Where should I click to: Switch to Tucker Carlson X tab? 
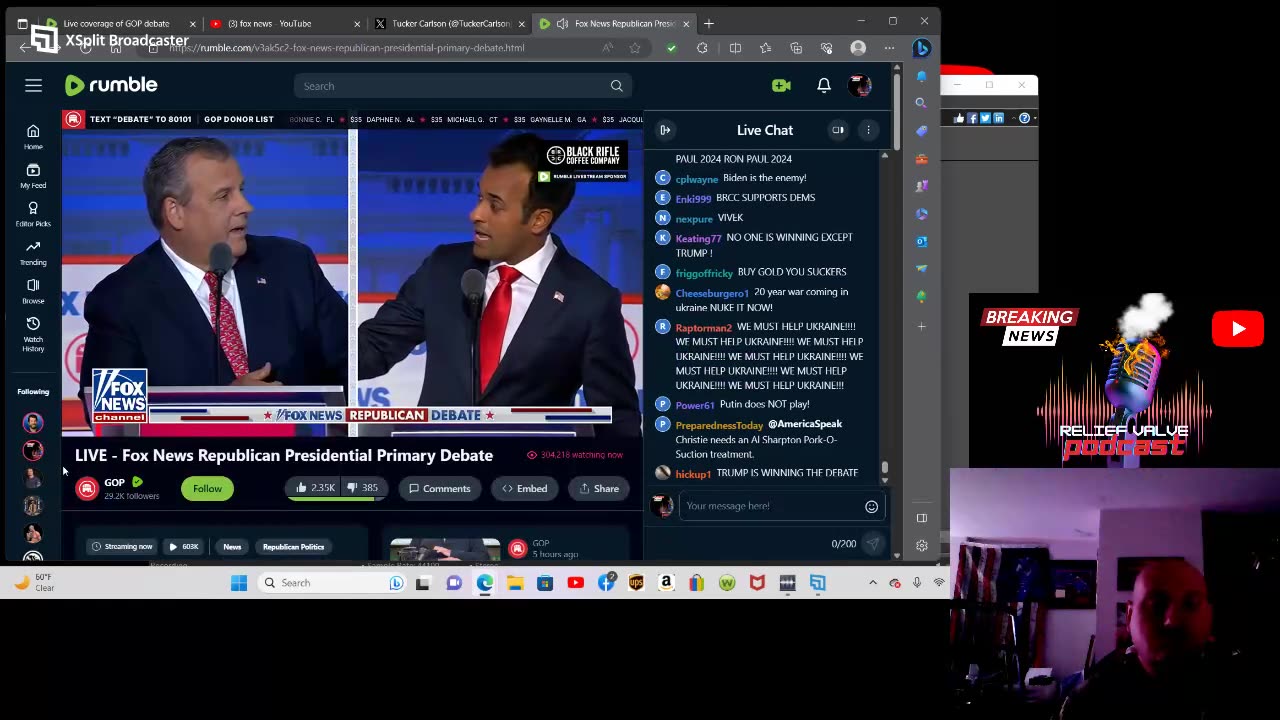pos(448,23)
